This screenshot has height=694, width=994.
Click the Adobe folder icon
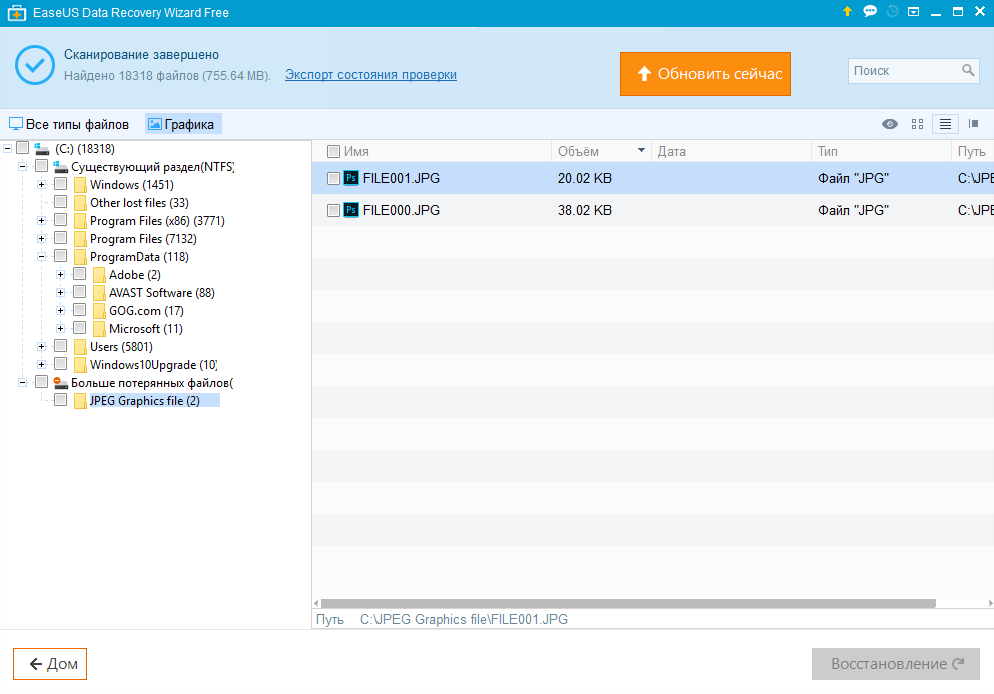[x=99, y=275]
